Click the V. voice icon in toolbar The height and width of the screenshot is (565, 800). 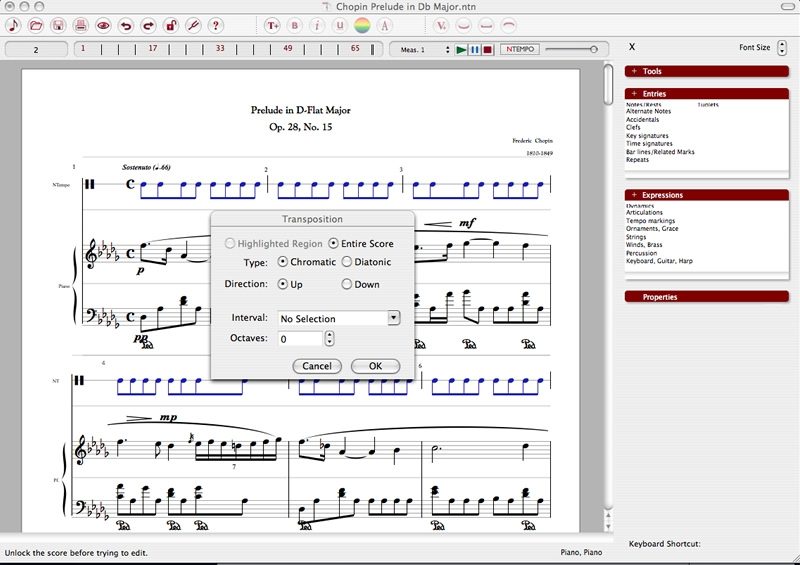[x=441, y=26]
